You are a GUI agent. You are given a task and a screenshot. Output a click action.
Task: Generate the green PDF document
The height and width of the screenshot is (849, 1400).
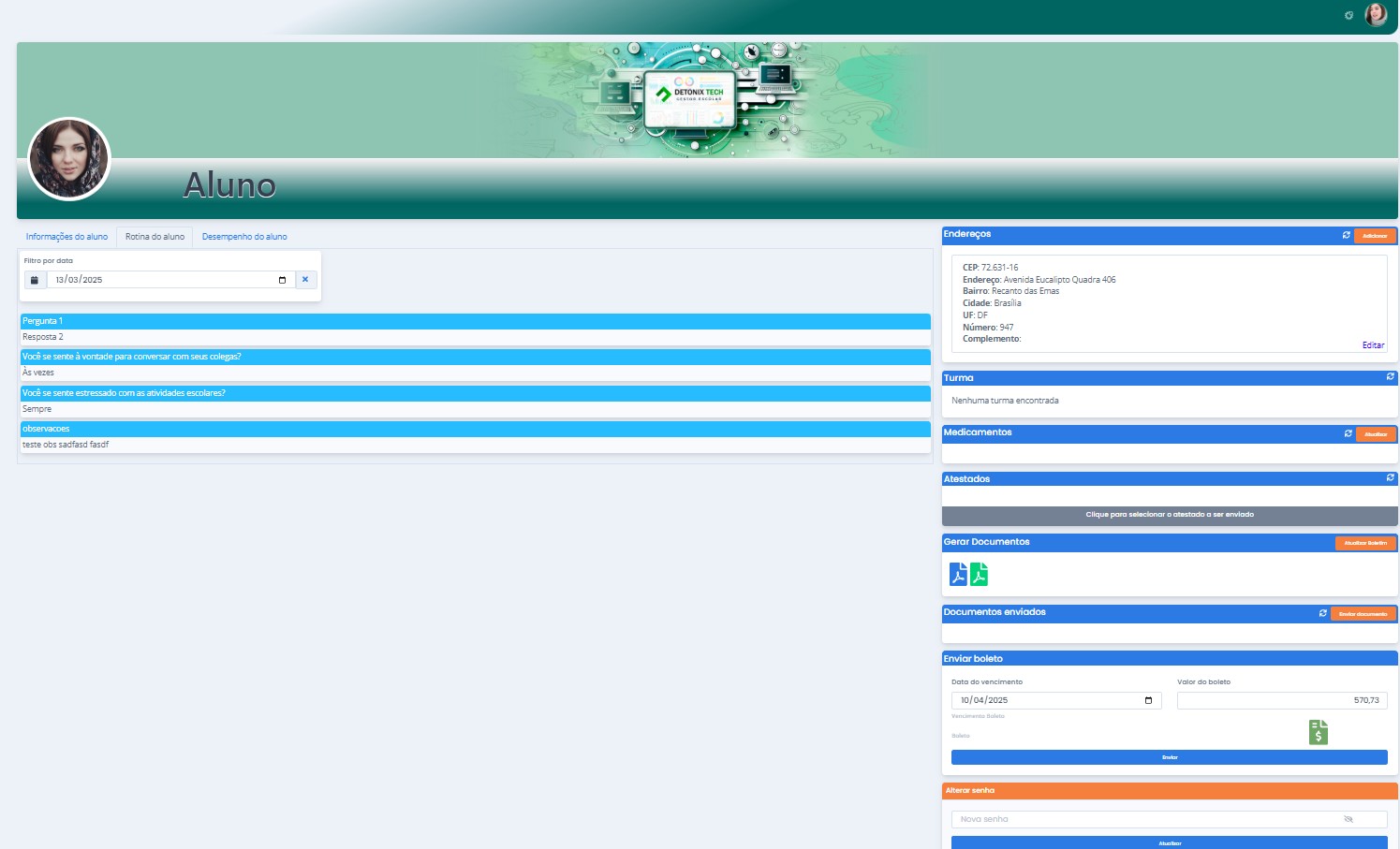pos(979,574)
